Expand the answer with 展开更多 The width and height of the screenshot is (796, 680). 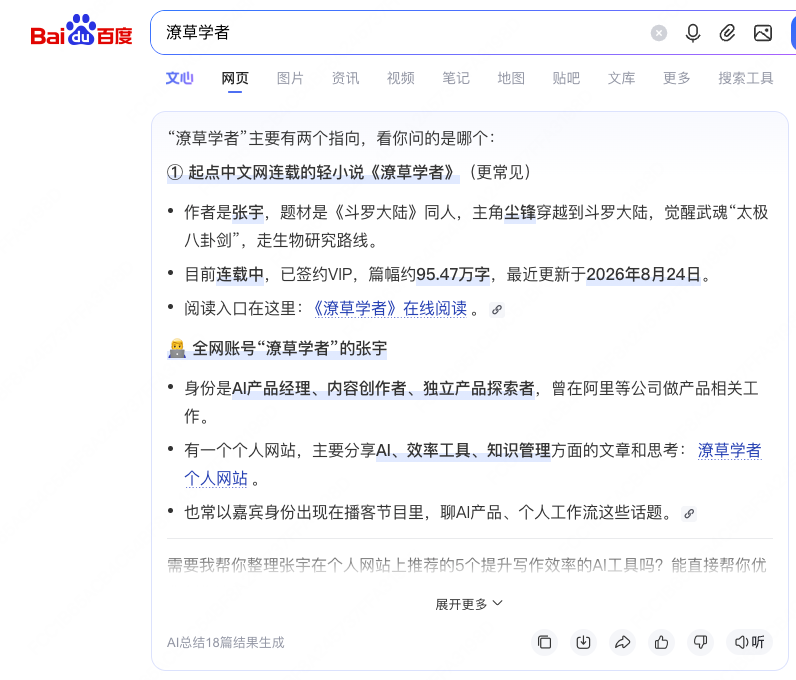pos(469,604)
